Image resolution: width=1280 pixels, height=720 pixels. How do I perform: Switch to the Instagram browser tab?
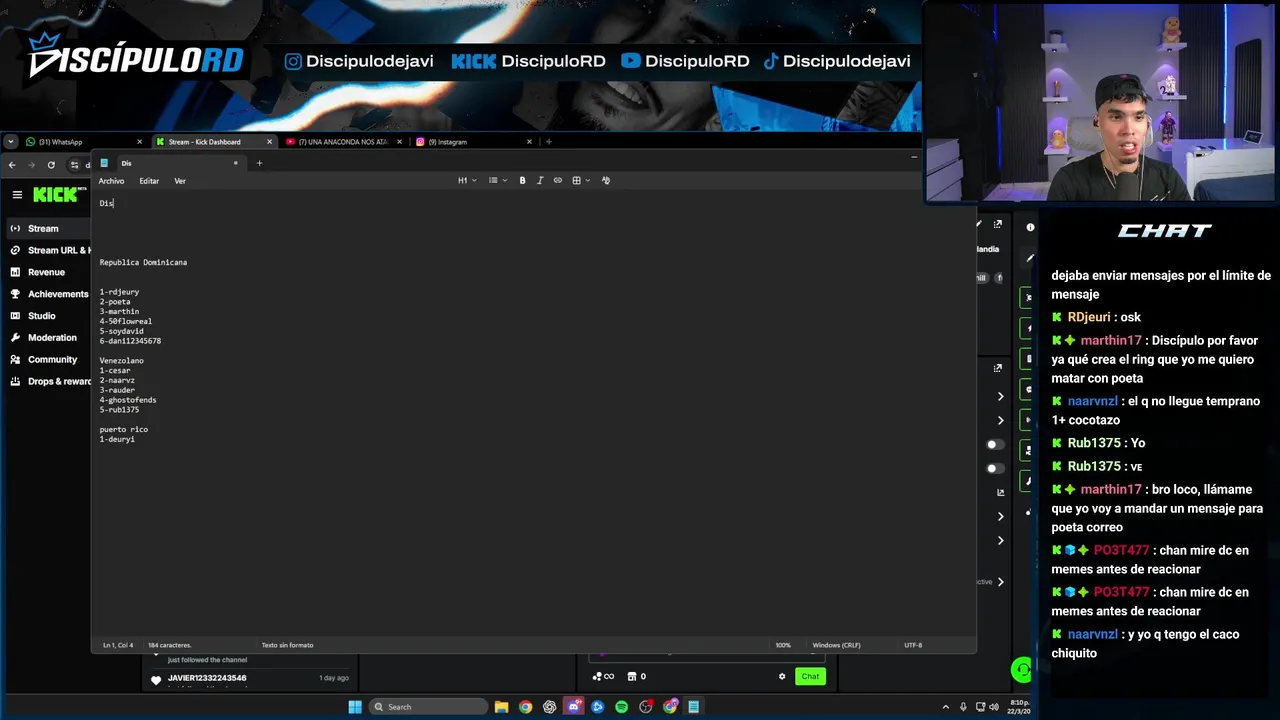472,142
